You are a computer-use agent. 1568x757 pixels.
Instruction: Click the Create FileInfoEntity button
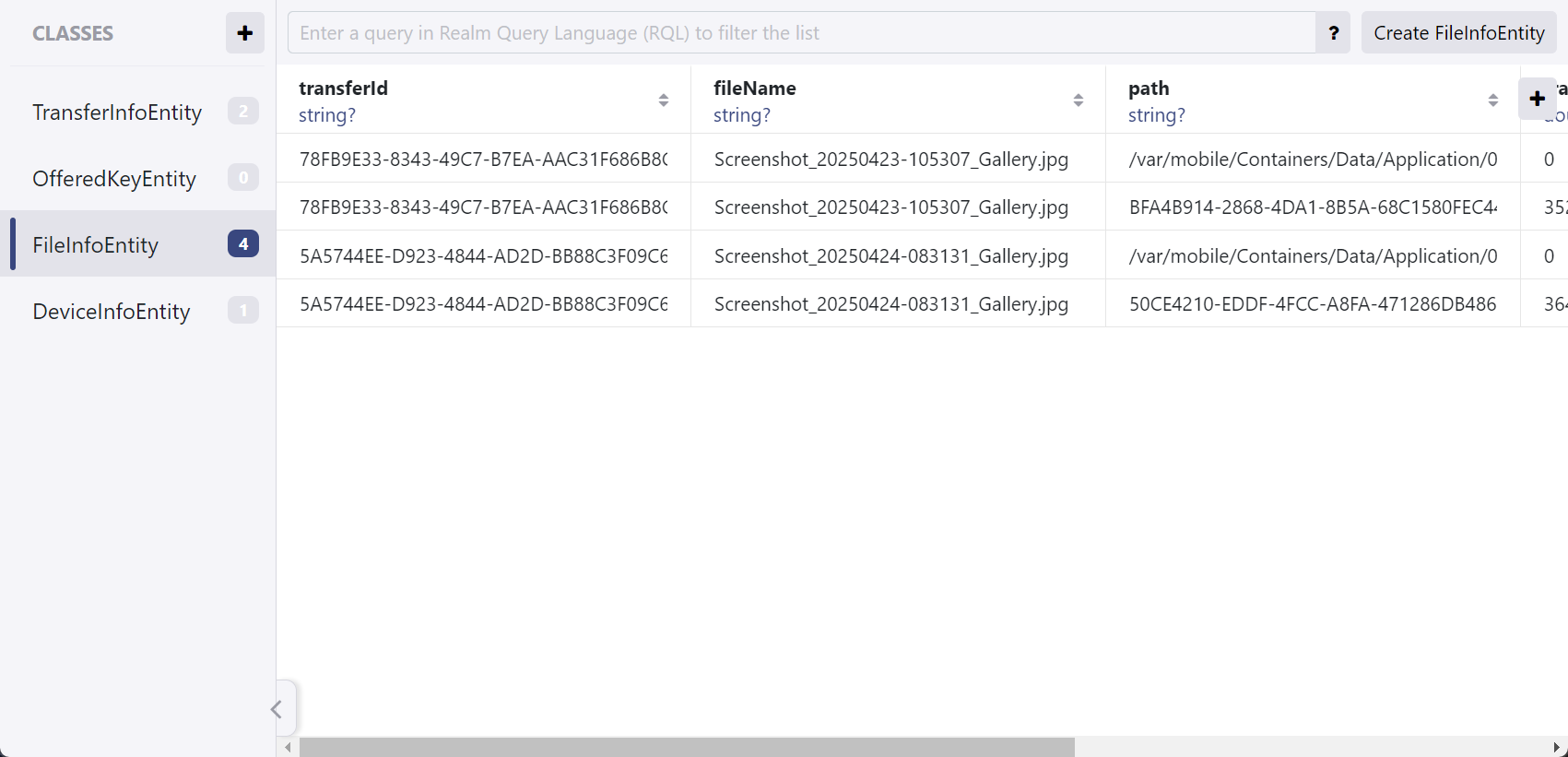click(1458, 33)
